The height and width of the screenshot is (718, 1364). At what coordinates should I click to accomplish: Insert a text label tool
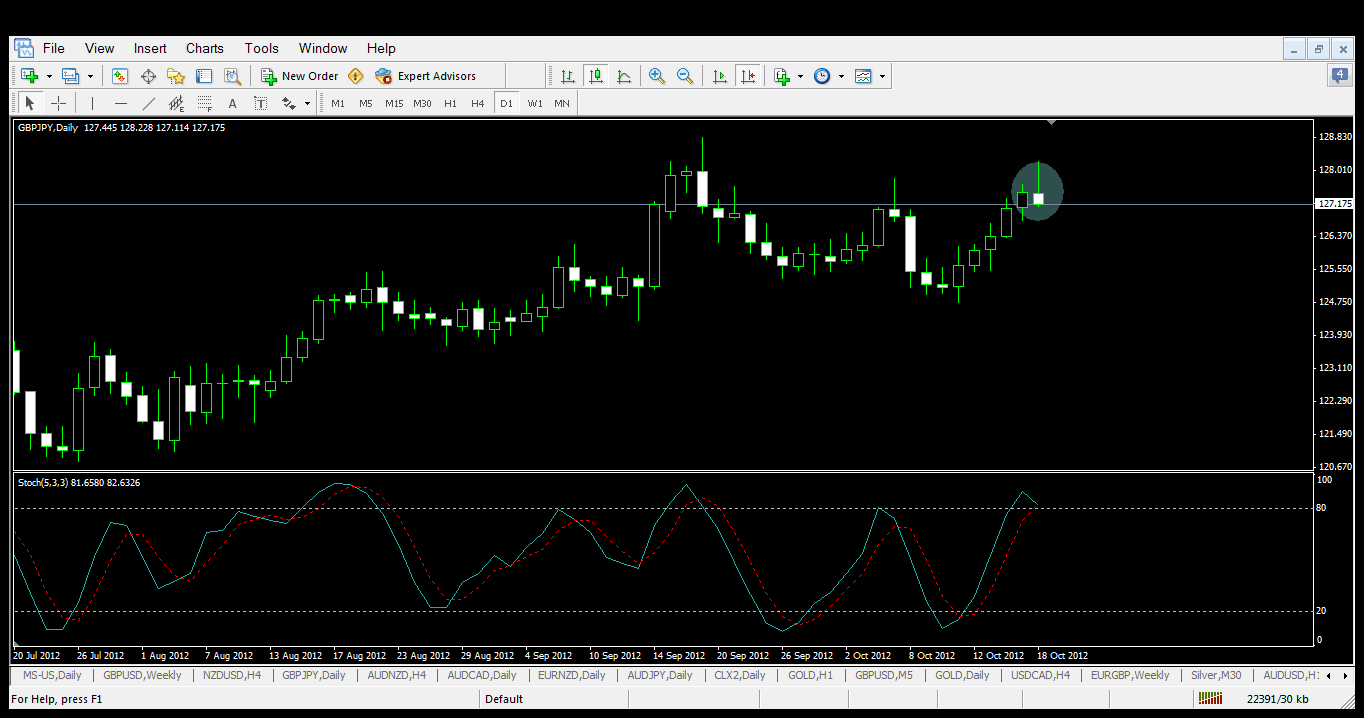(x=261, y=103)
